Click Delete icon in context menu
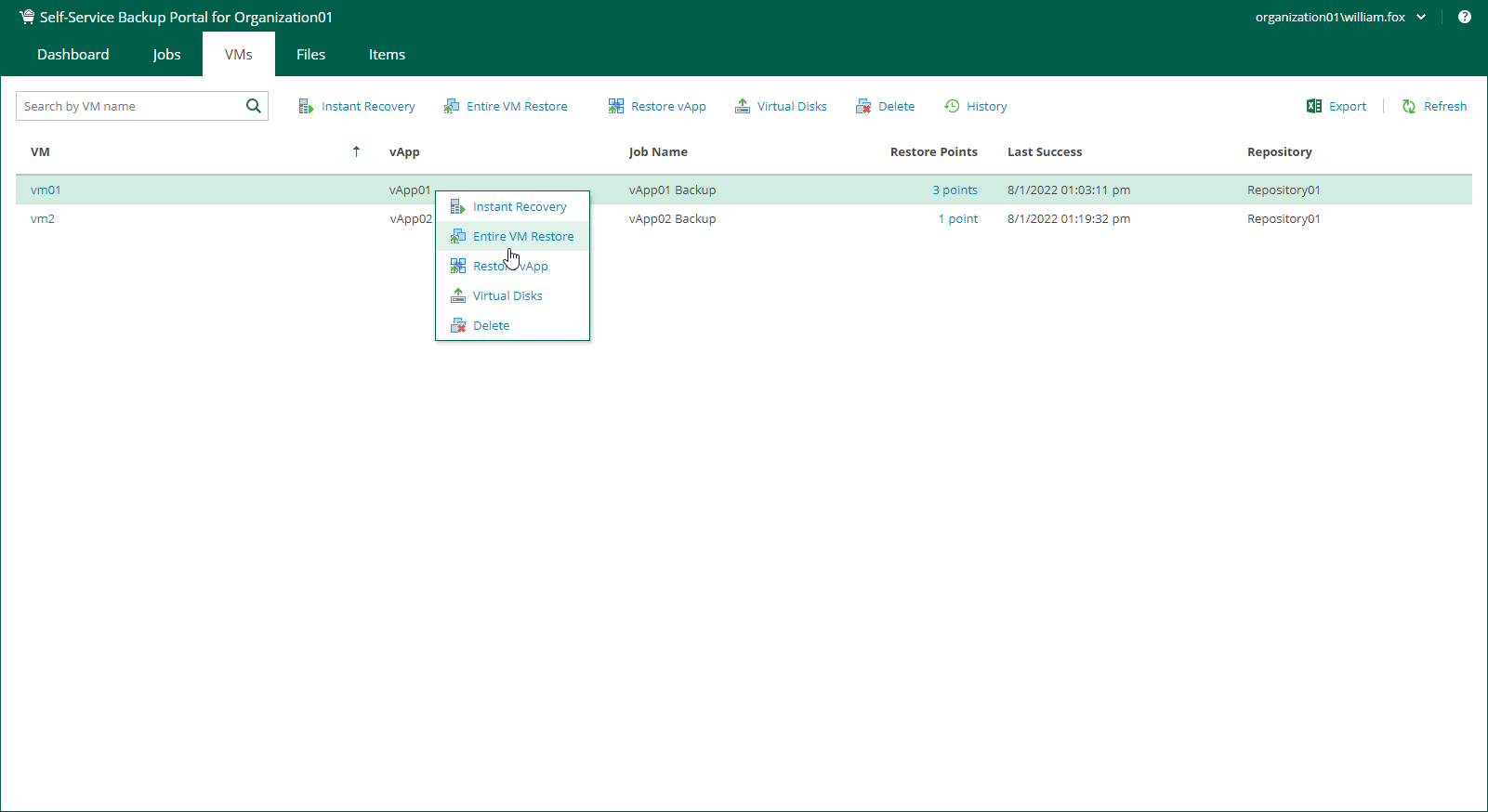Screen dimensions: 1488x812 click(458, 325)
